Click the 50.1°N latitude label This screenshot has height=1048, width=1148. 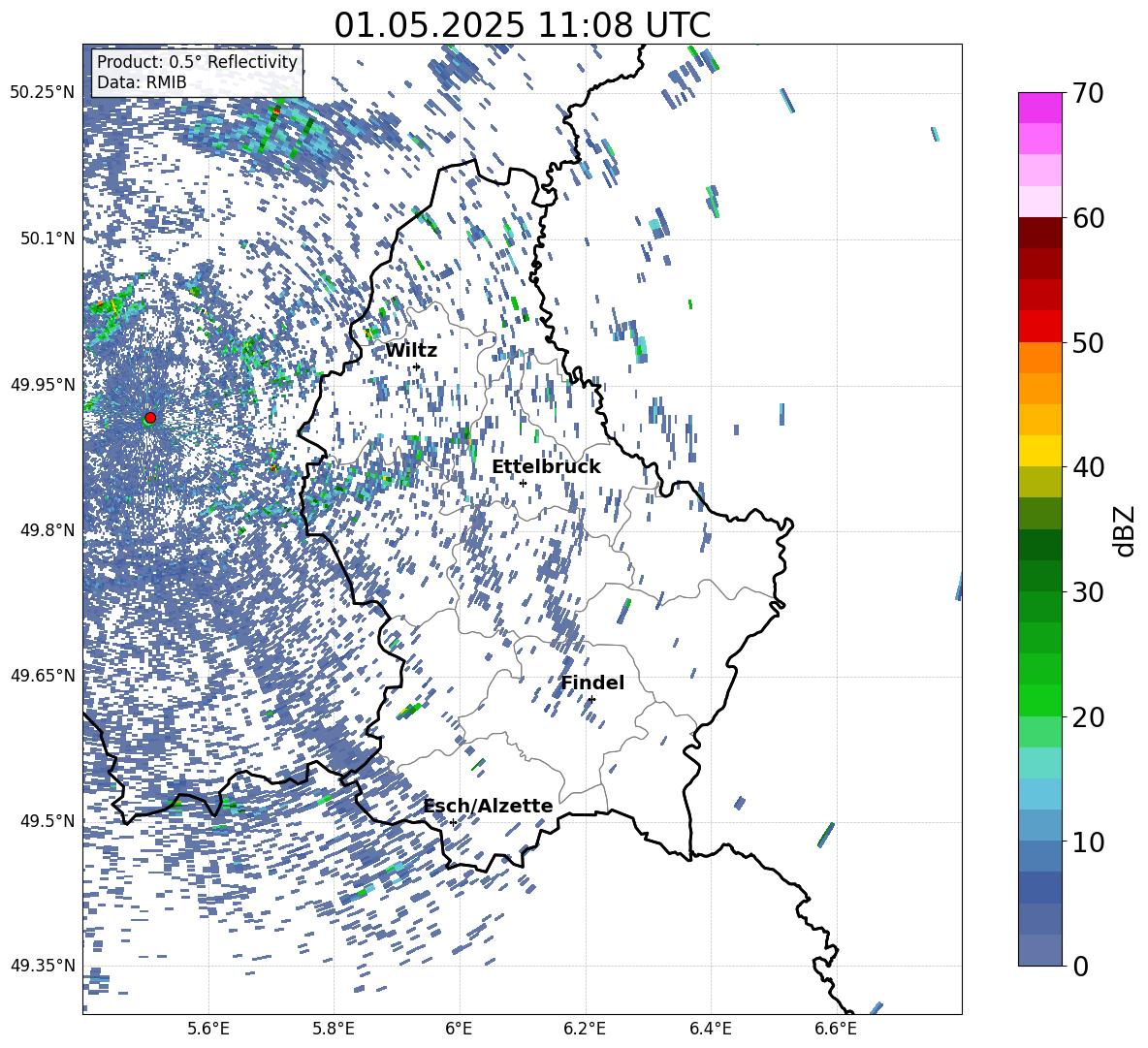click(x=48, y=238)
